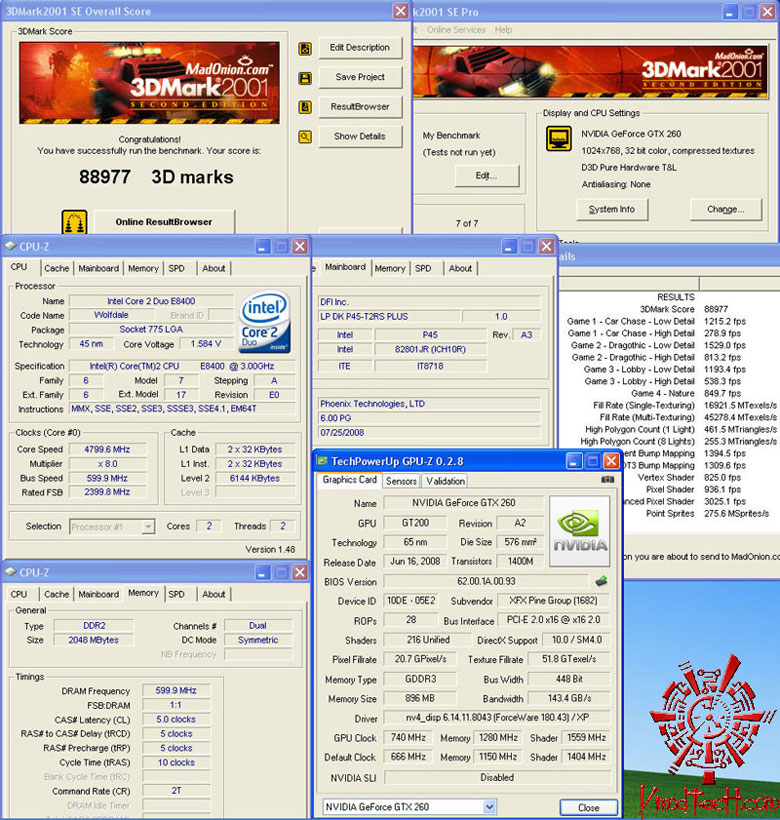The image size is (780, 820).
Task: Close GPU-Z with the Close button
Action: coord(589,807)
